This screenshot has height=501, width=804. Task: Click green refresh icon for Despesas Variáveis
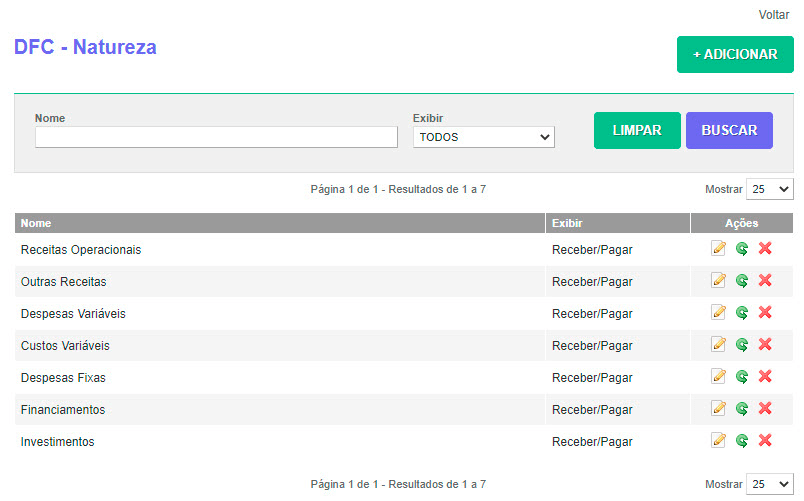pyautogui.click(x=742, y=313)
